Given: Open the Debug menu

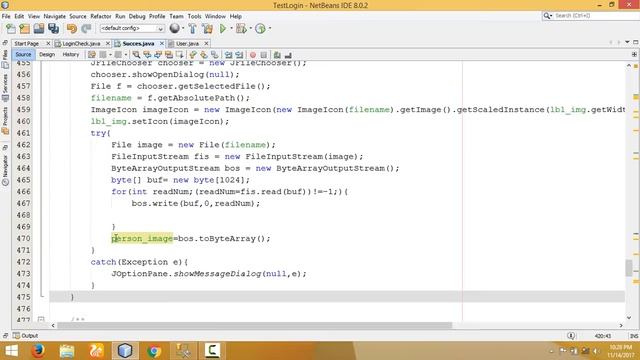Looking at the screenshot, I should (x=137, y=16).
